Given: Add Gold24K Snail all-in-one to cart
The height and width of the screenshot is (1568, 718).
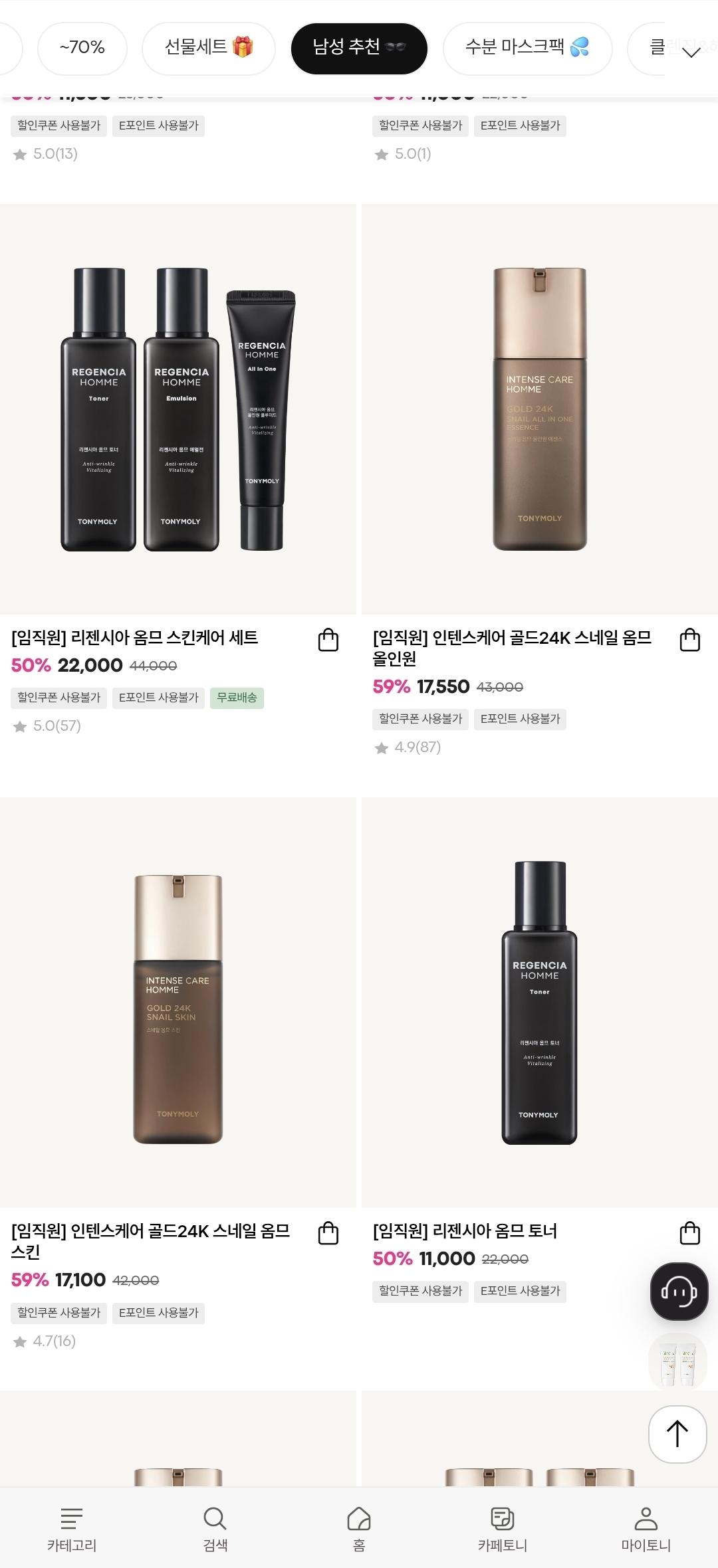Looking at the screenshot, I should tap(690, 640).
